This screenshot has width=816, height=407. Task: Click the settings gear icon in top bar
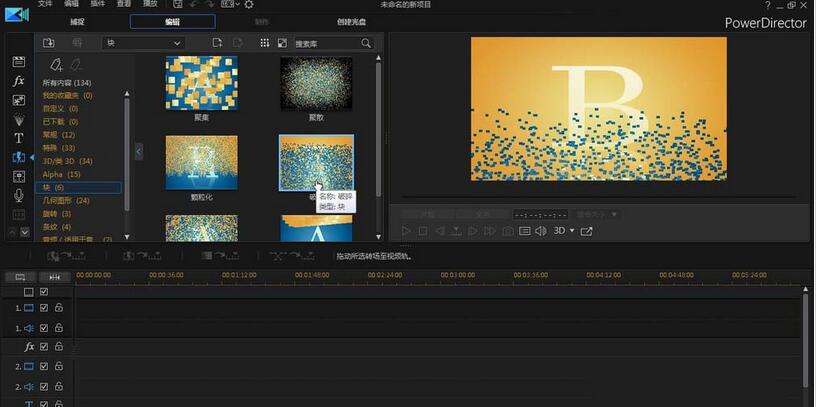coord(249,5)
